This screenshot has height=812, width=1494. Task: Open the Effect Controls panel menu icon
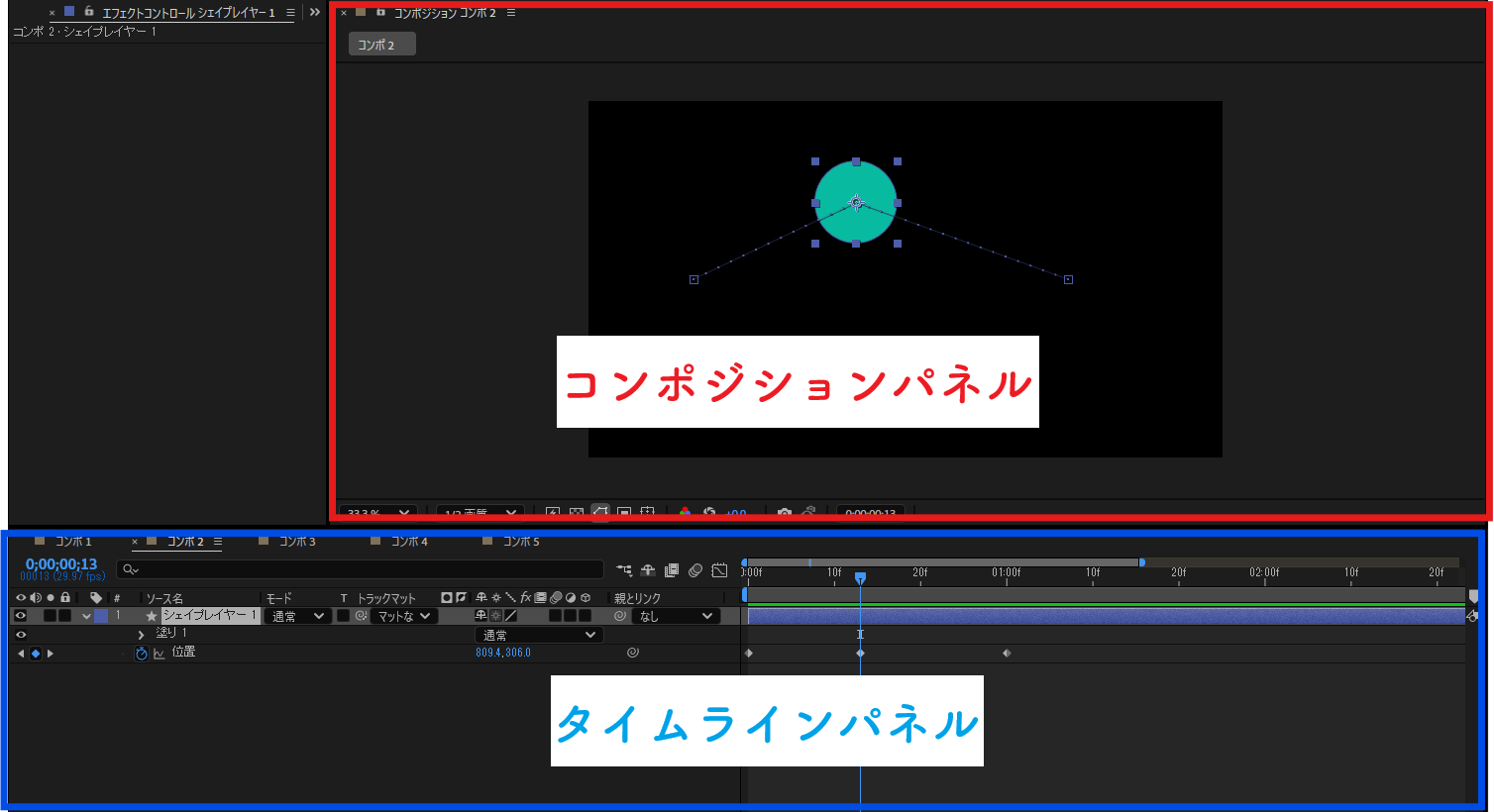click(290, 13)
